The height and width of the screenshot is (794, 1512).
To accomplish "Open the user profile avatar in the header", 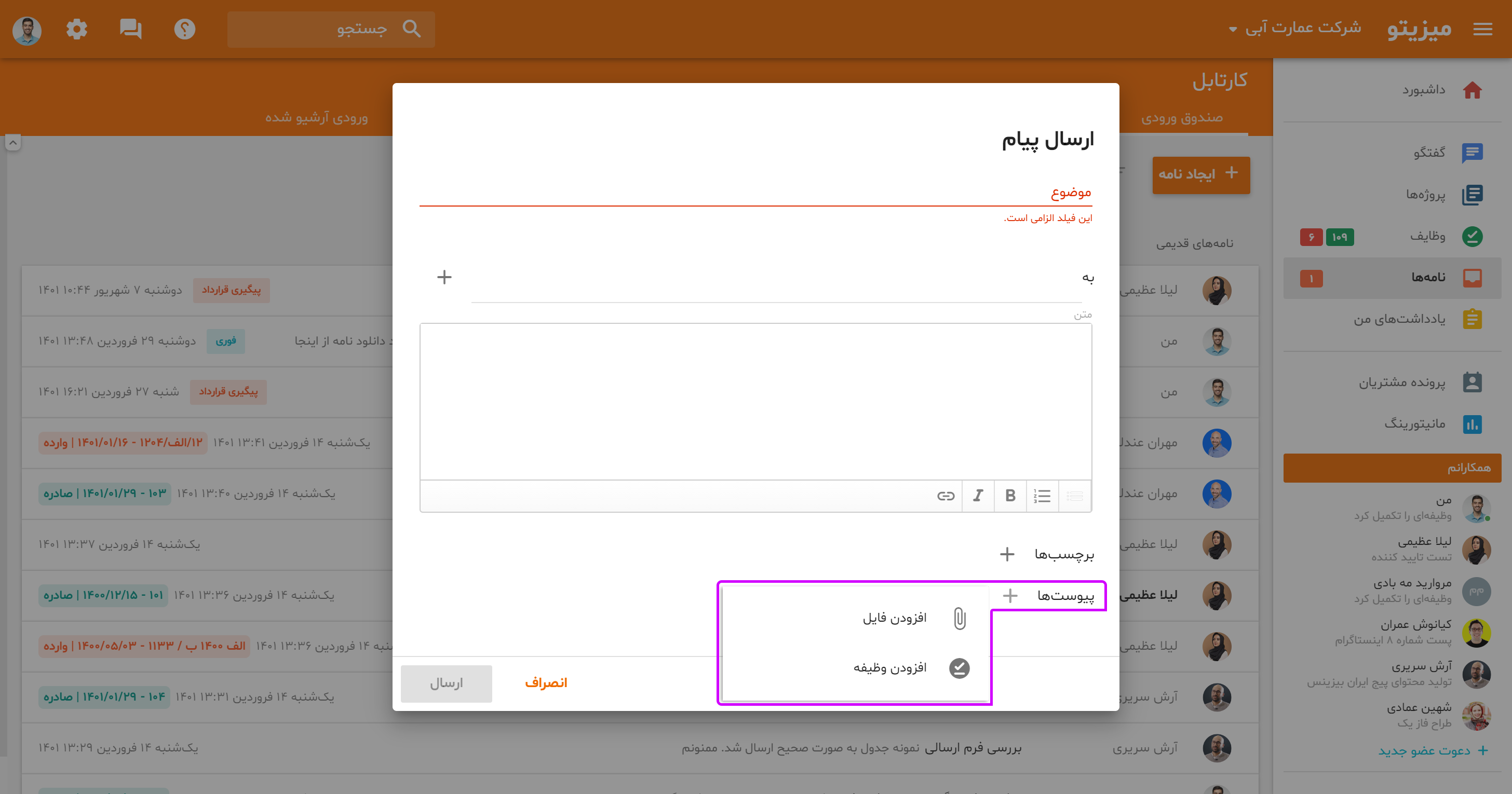I will pyautogui.click(x=27, y=30).
